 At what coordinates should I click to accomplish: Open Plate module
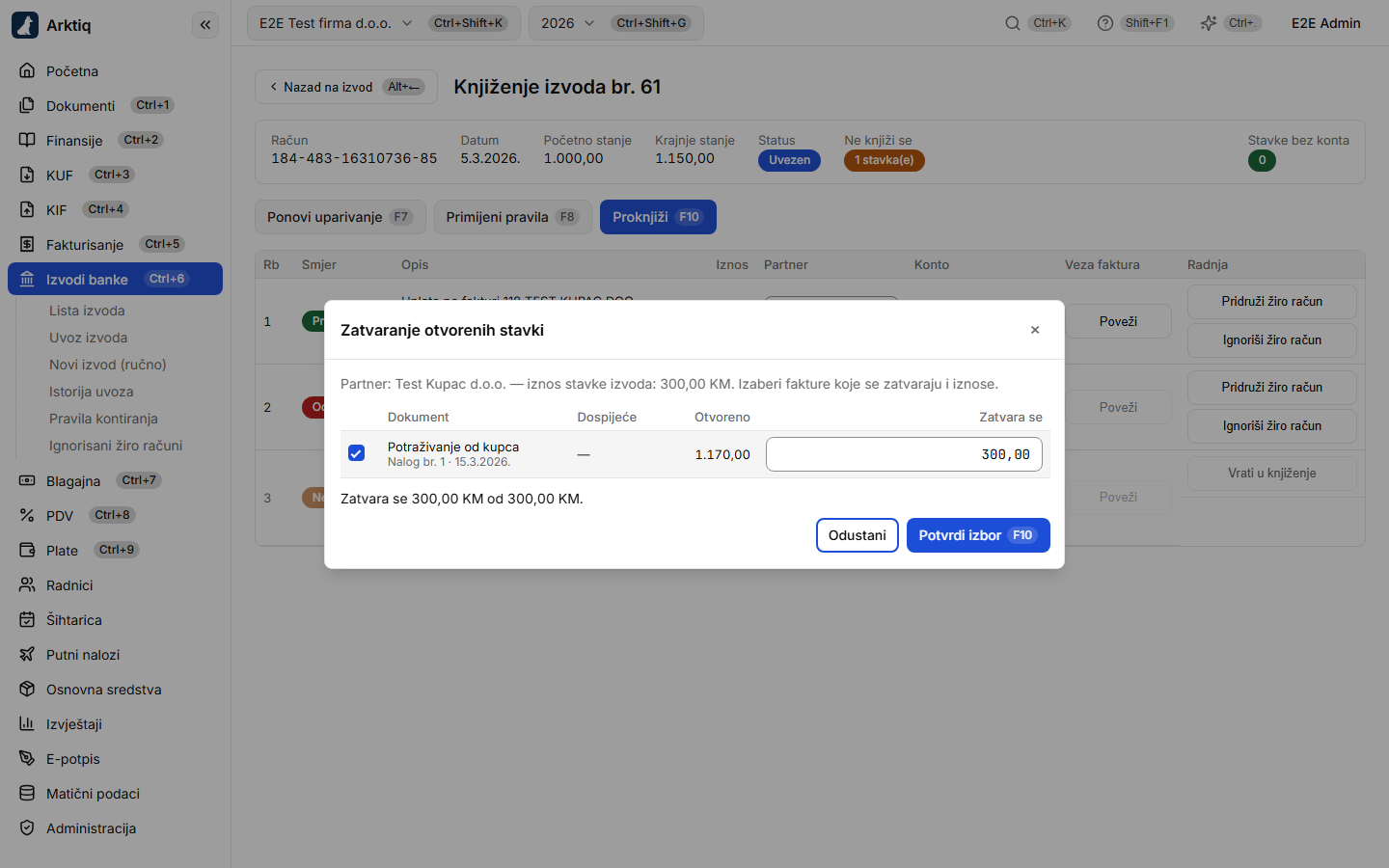(115, 550)
